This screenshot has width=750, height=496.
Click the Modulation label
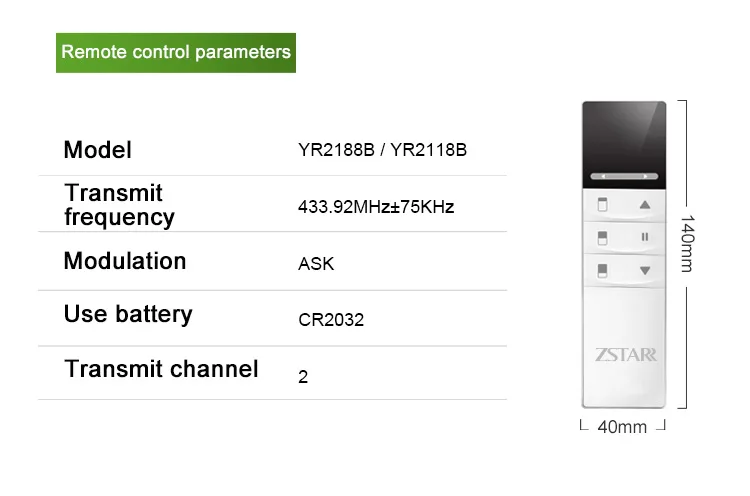click(125, 261)
